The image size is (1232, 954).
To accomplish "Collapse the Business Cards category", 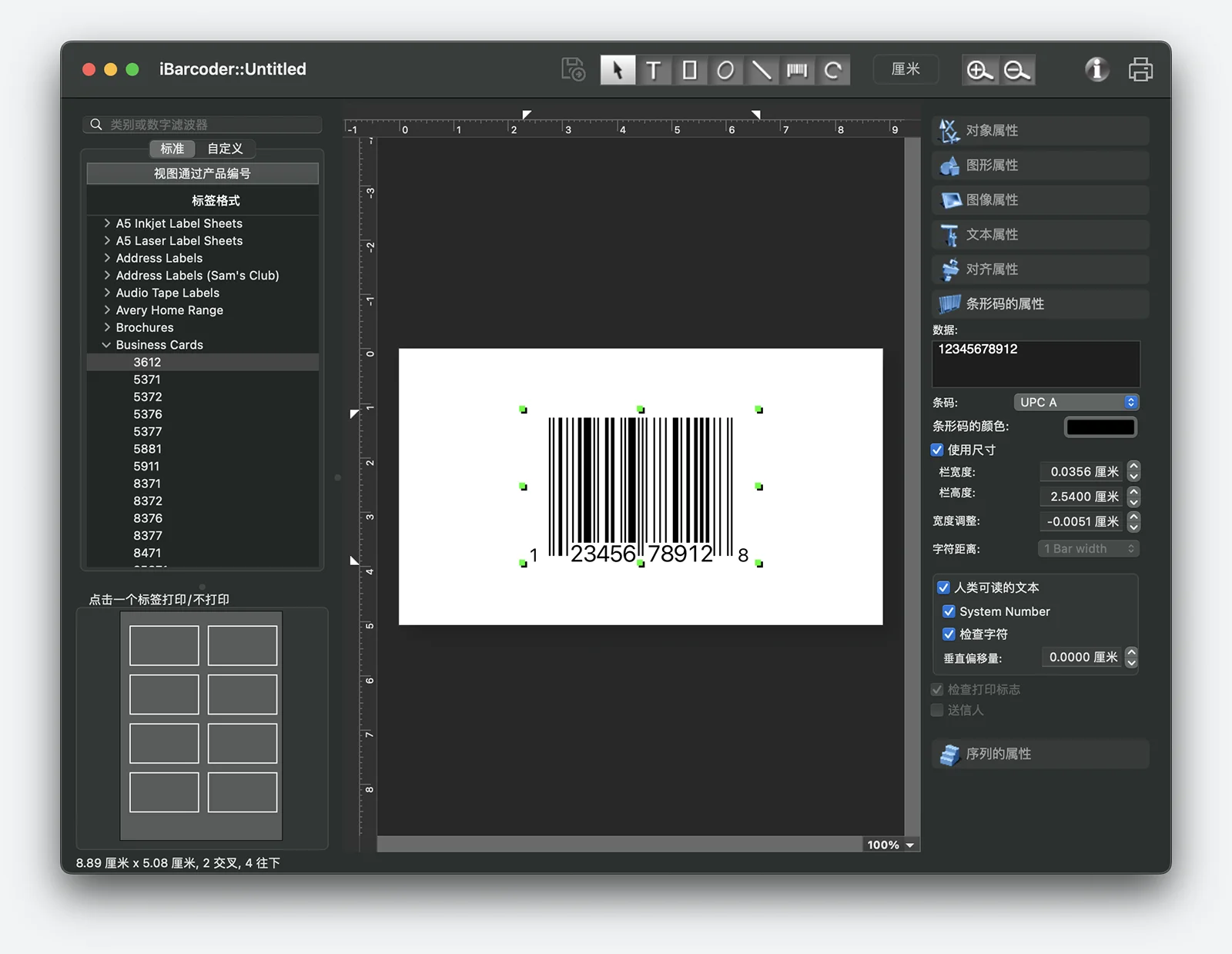I will (107, 345).
